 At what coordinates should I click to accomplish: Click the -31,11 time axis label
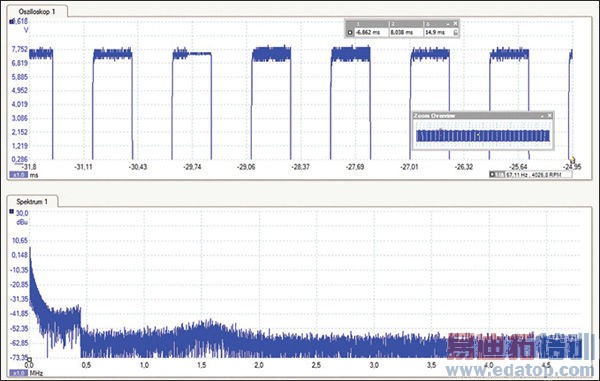pos(83,167)
